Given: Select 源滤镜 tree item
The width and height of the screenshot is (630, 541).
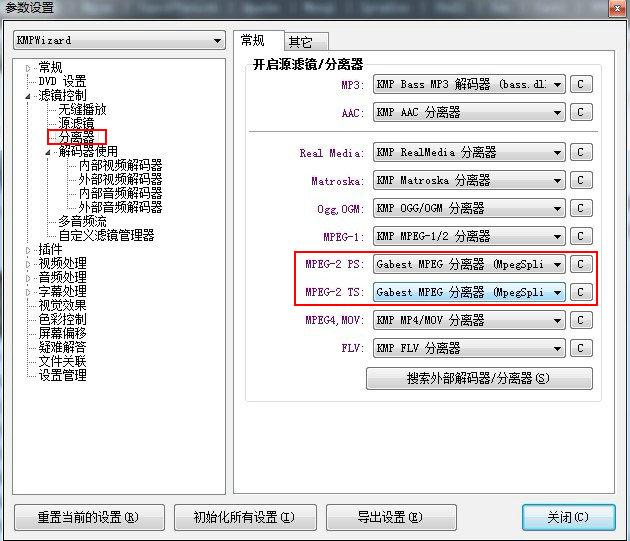Looking at the screenshot, I should tap(76, 123).
